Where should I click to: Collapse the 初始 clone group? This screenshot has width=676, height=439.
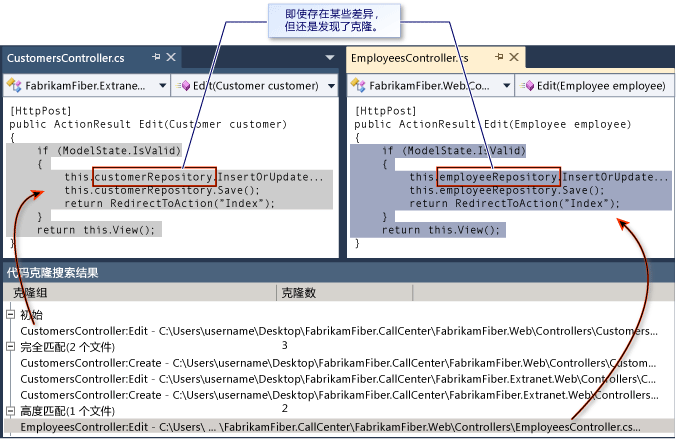(x=11, y=314)
